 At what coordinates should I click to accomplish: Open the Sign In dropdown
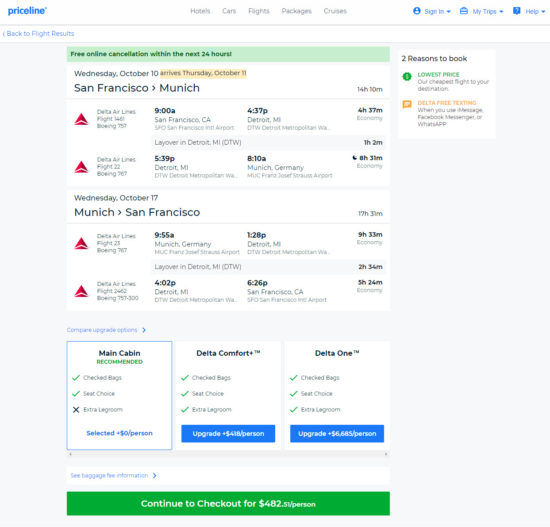[x=432, y=11]
